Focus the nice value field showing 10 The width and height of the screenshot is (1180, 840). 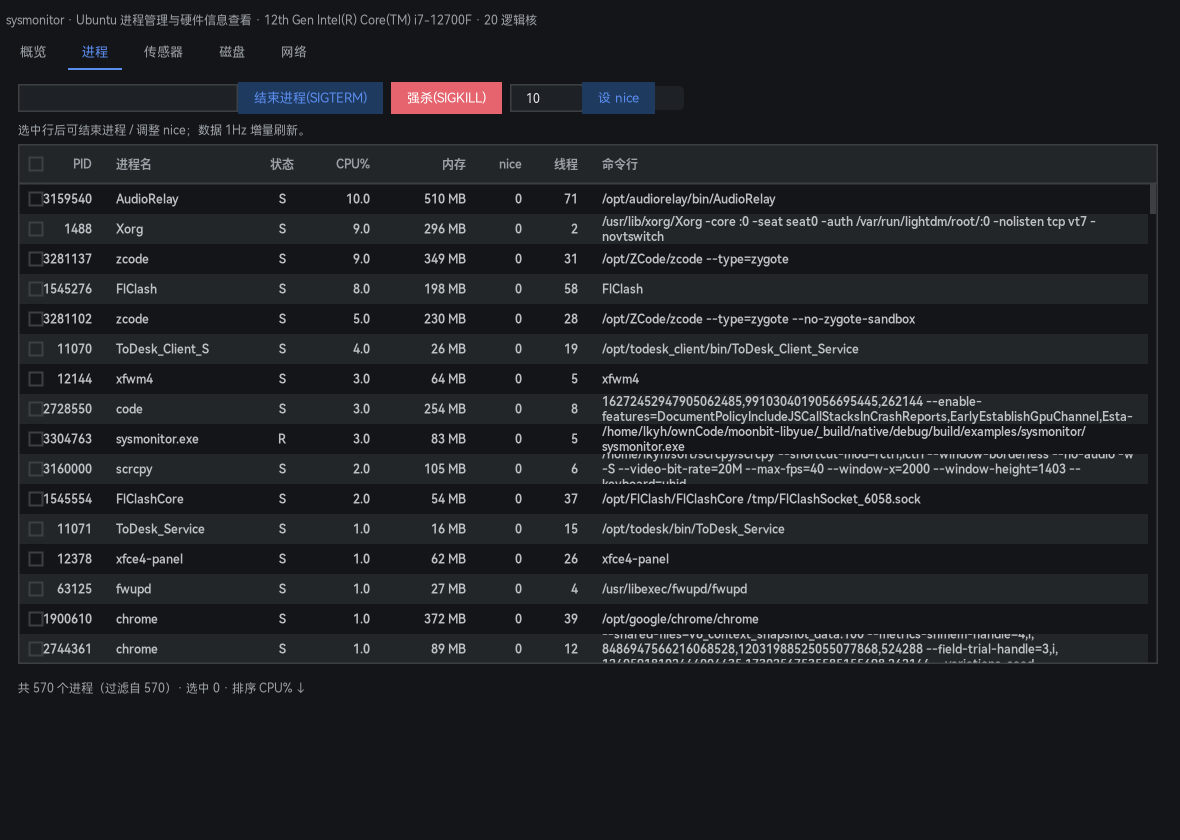point(546,98)
